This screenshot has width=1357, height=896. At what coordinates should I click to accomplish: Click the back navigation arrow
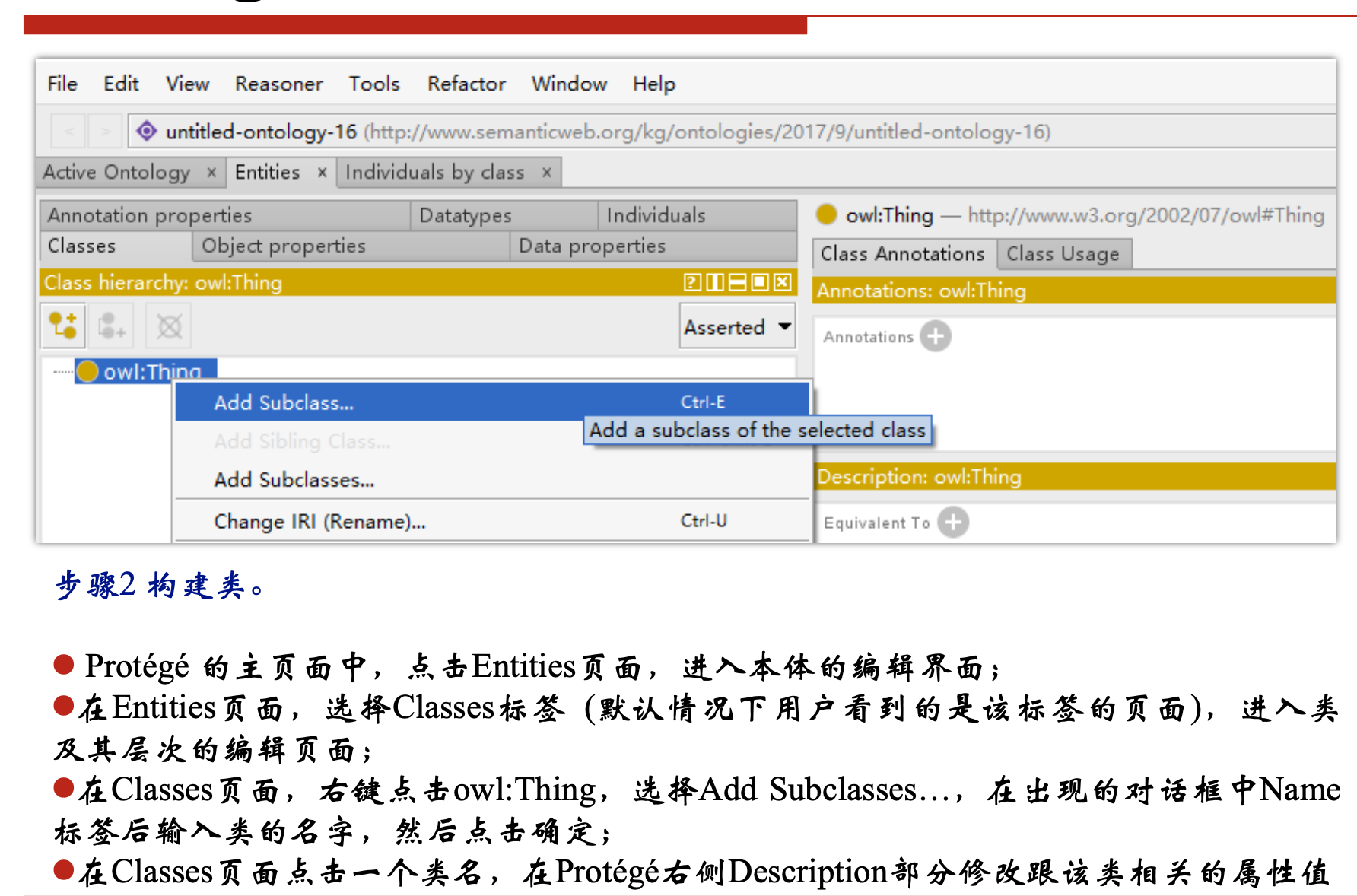[68, 130]
